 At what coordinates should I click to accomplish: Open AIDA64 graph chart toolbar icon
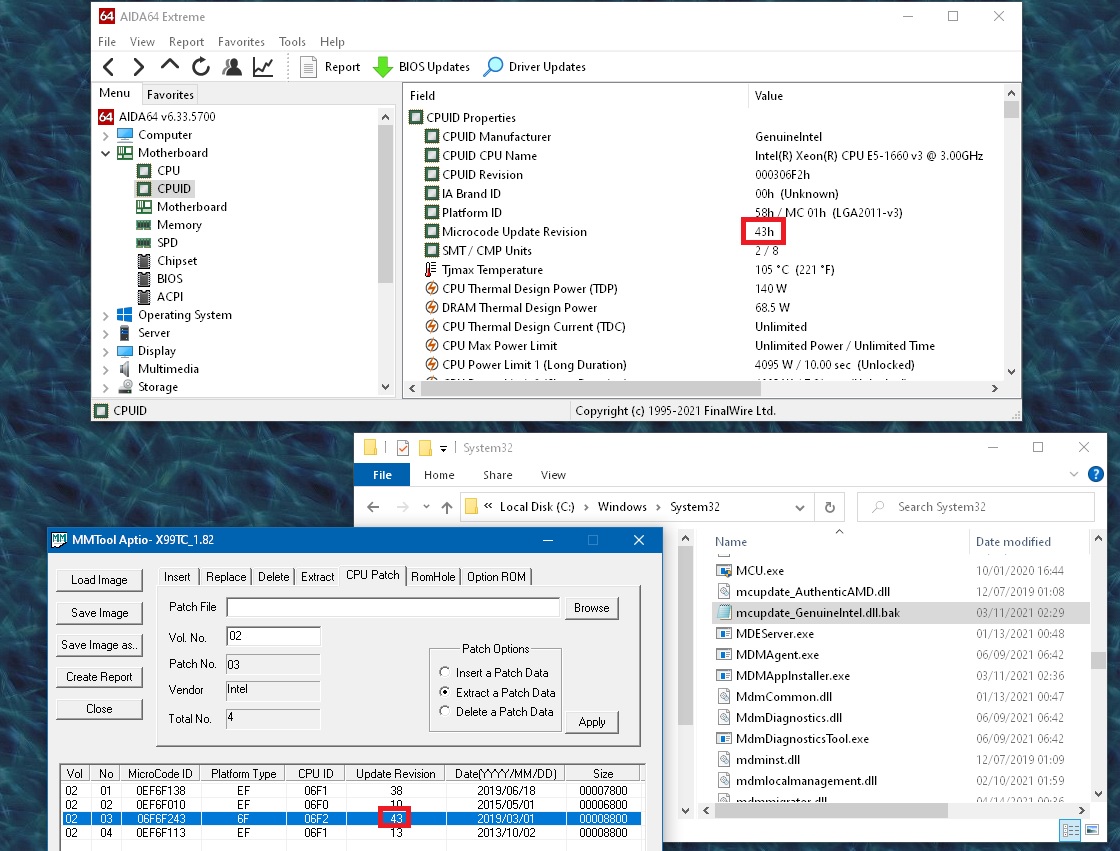click(263, 66)
